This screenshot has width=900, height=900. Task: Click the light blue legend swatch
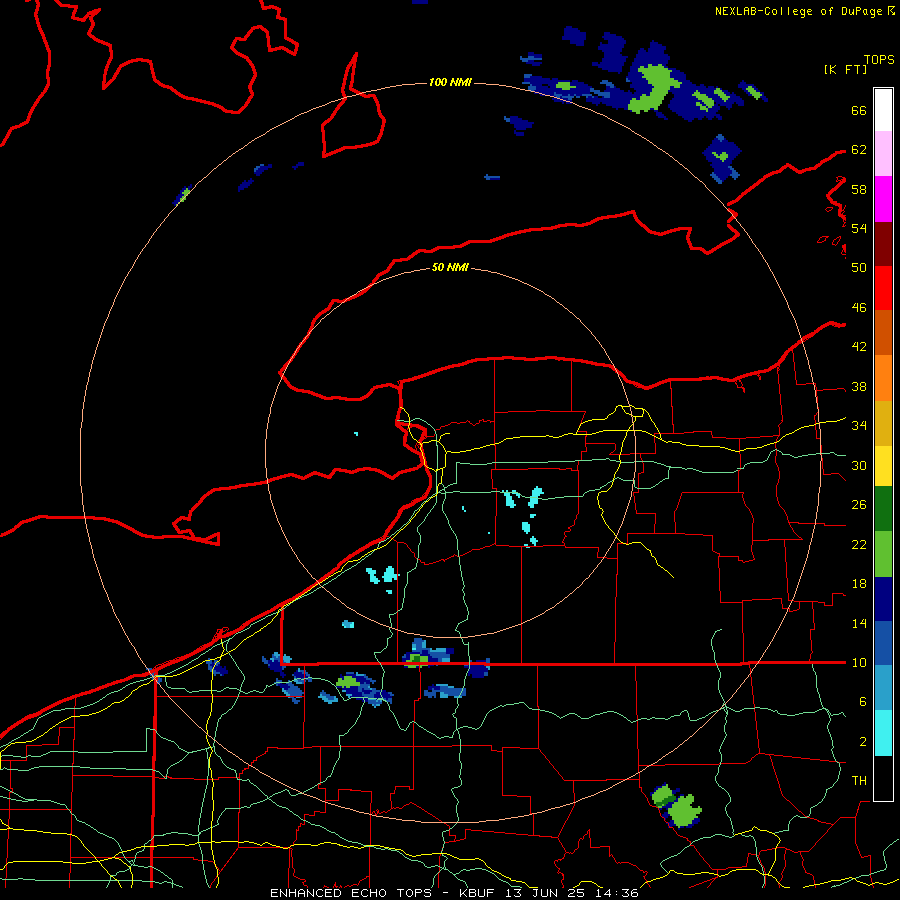pyautogui.click(x=883, y=688)
